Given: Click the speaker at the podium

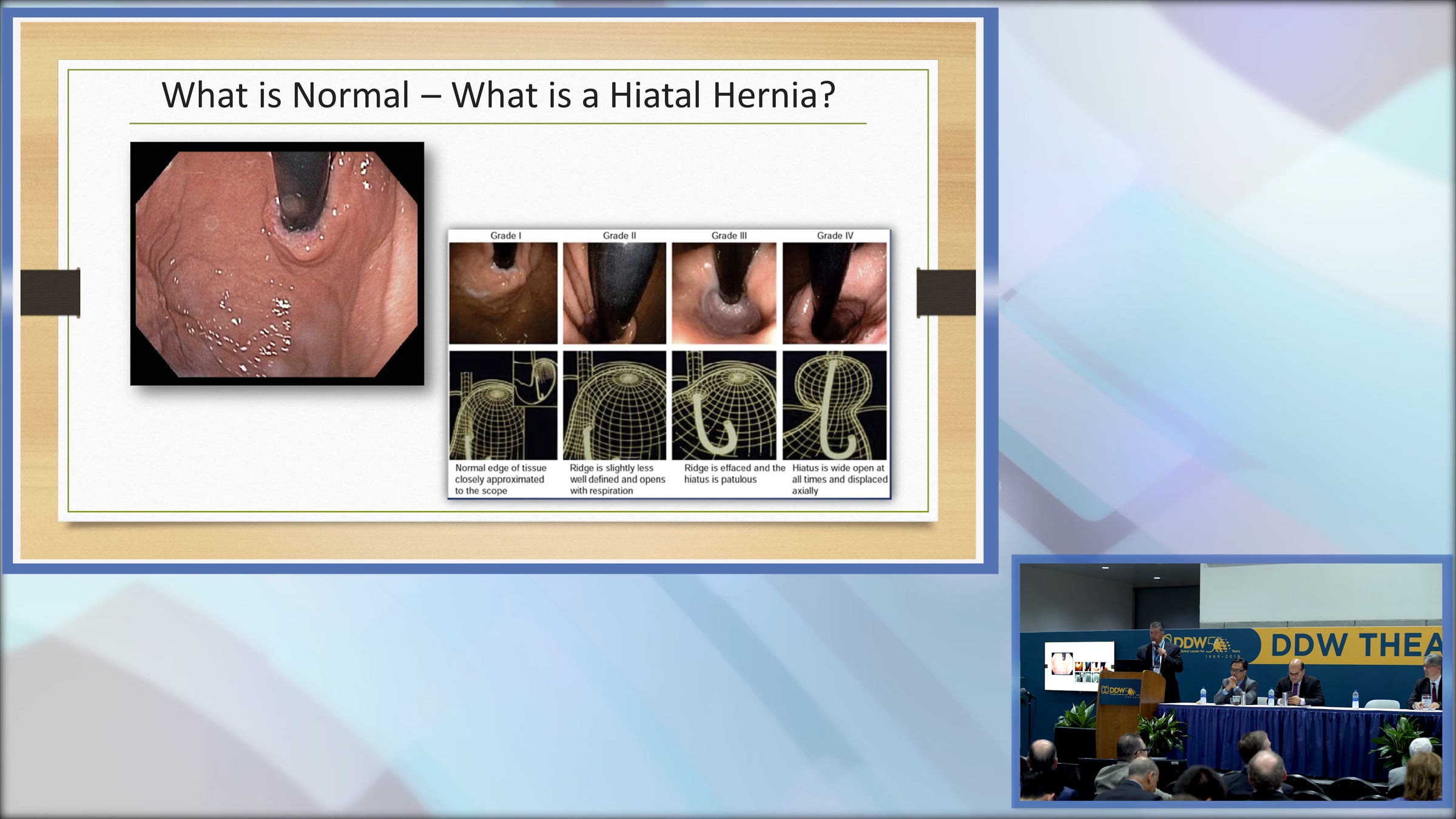Looking at the screenshot, I should [x=1159, y=655].
